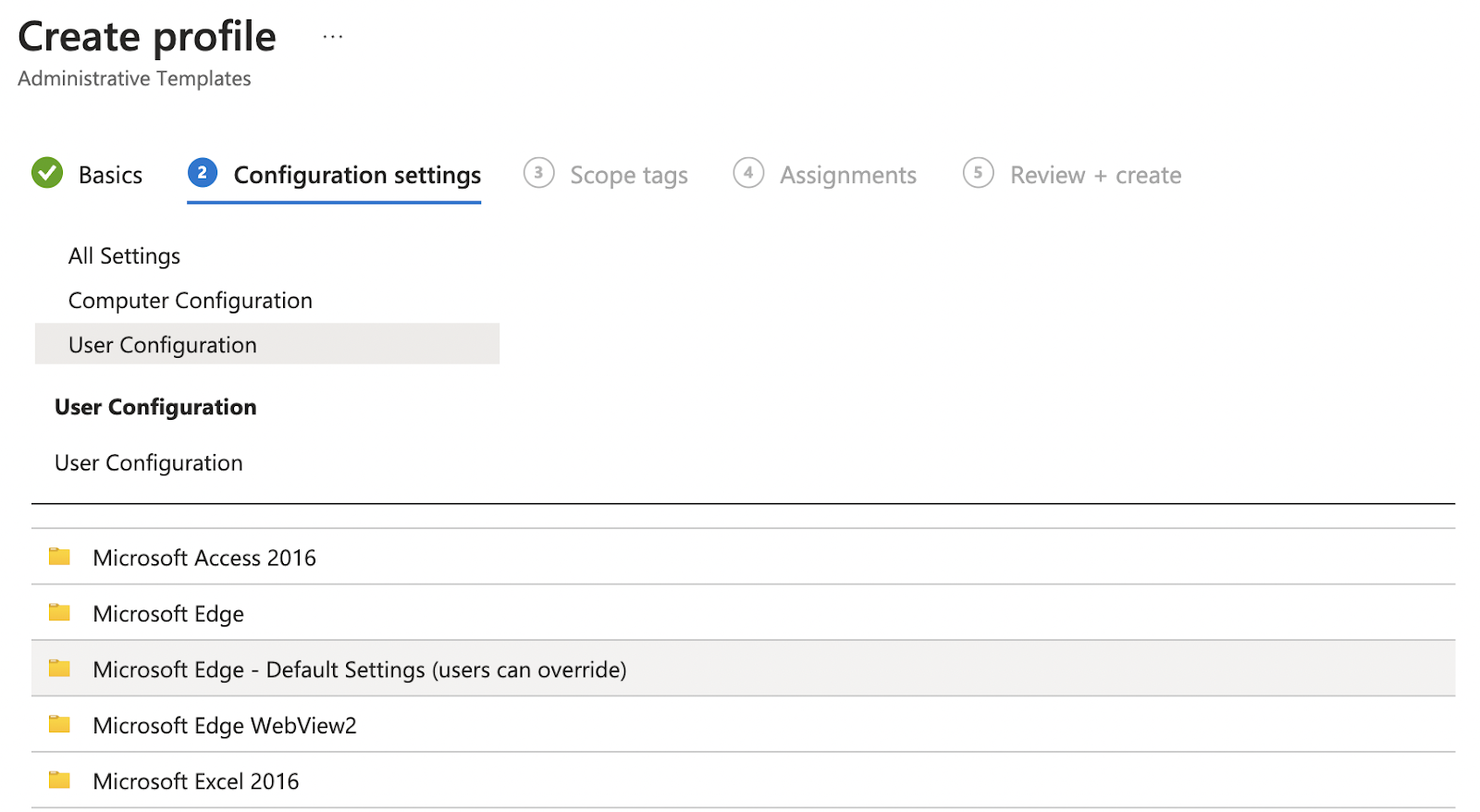Open the Microsoft Edge WebView2 folder
This screenshot has width=1480, height=812.
pos(743,724)
